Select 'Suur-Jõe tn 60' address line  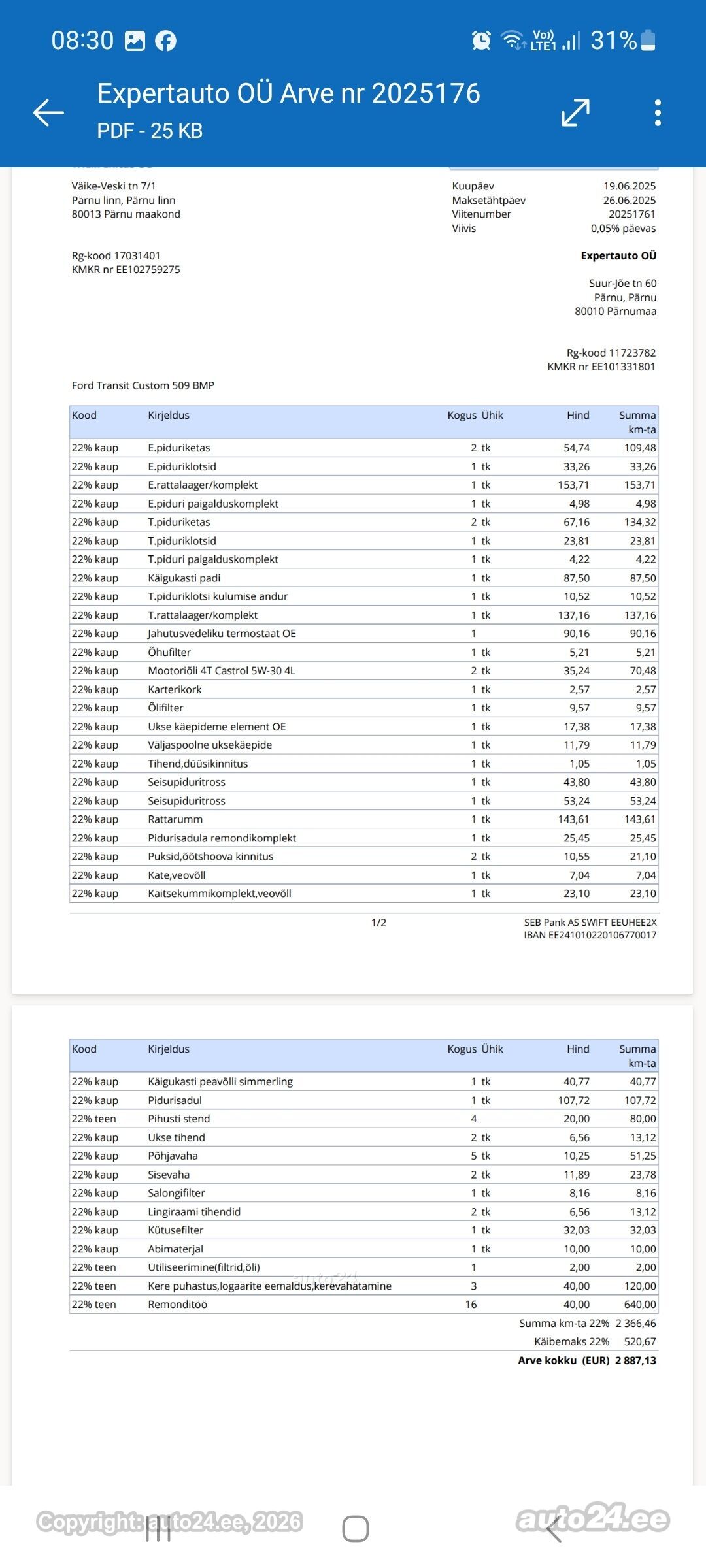point(622,284)
